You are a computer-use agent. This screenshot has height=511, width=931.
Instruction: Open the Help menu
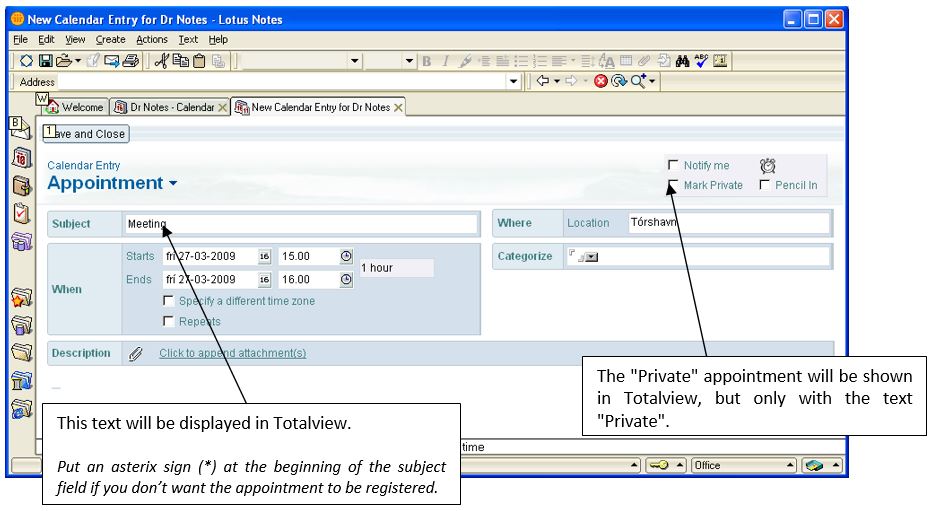point(218,40)
